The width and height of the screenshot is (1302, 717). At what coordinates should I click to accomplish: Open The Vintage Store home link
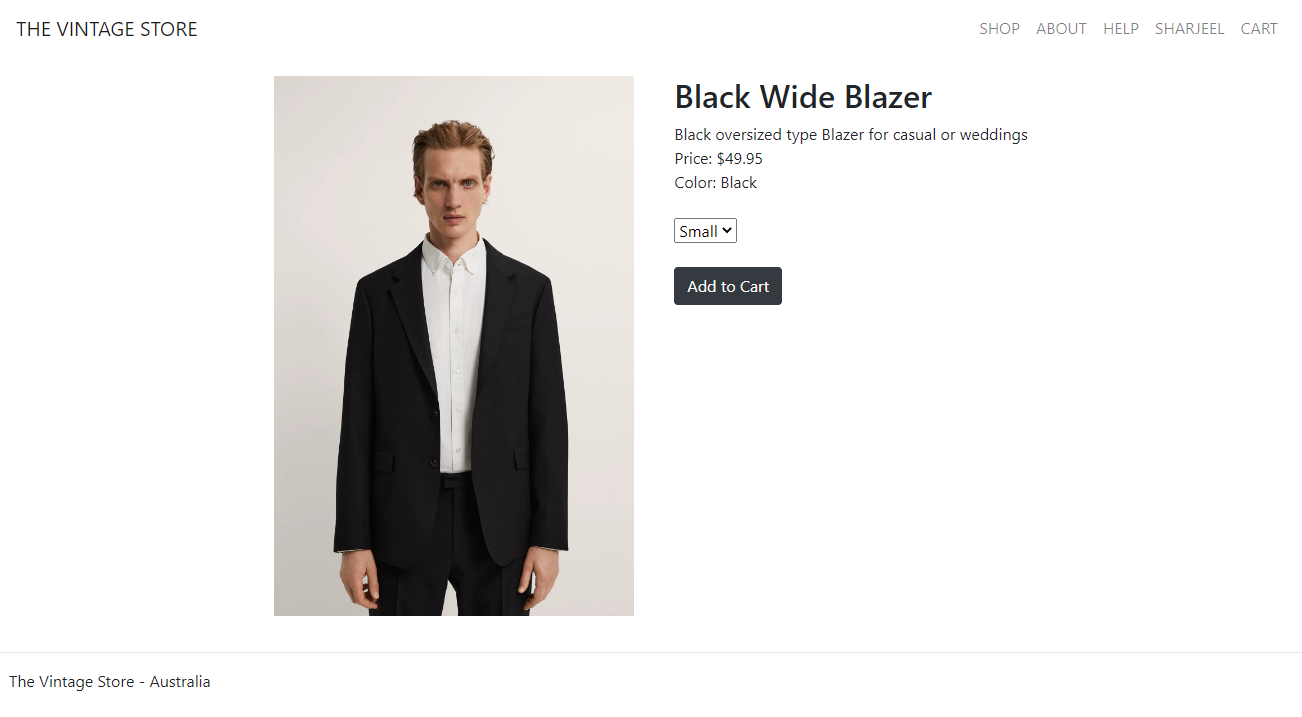tap(107, 29)
